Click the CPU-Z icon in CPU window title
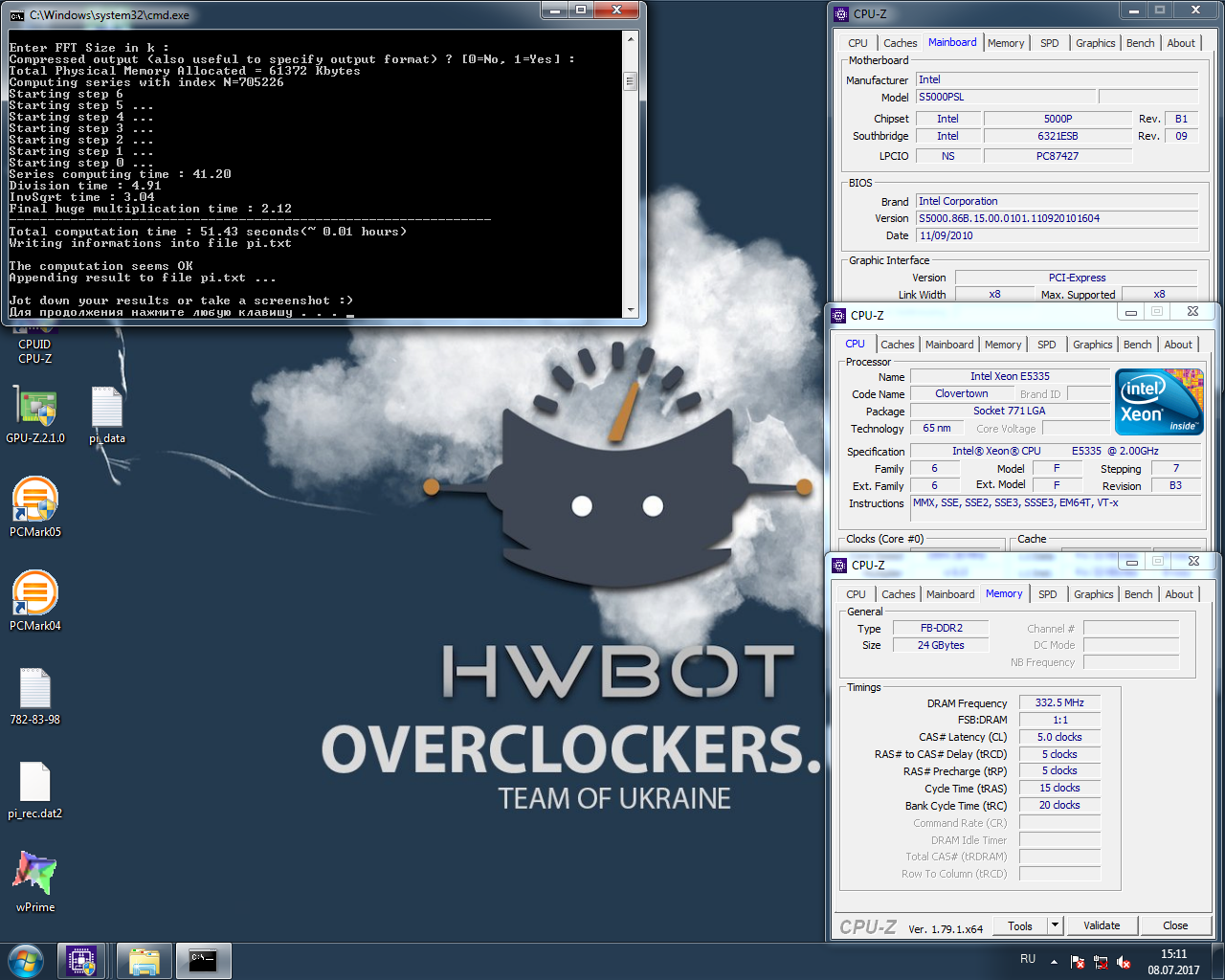 point(839,315)
